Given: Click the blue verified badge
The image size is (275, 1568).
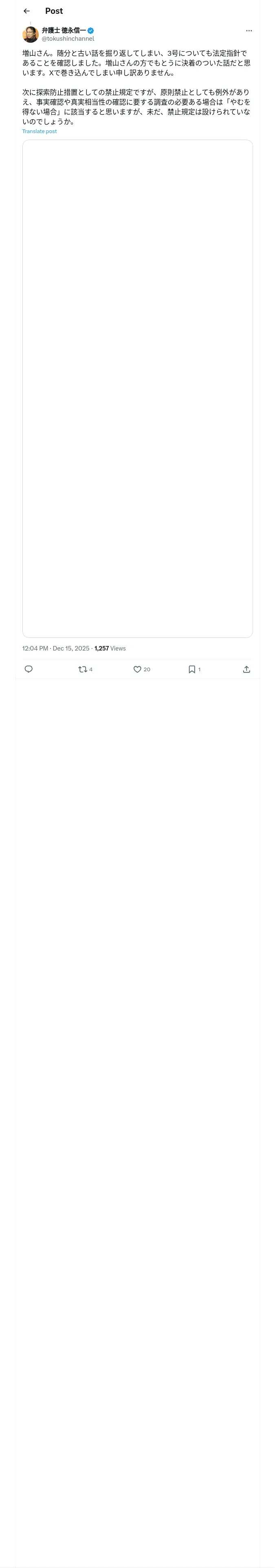Looking at the screenshot, I should [91, 31].
